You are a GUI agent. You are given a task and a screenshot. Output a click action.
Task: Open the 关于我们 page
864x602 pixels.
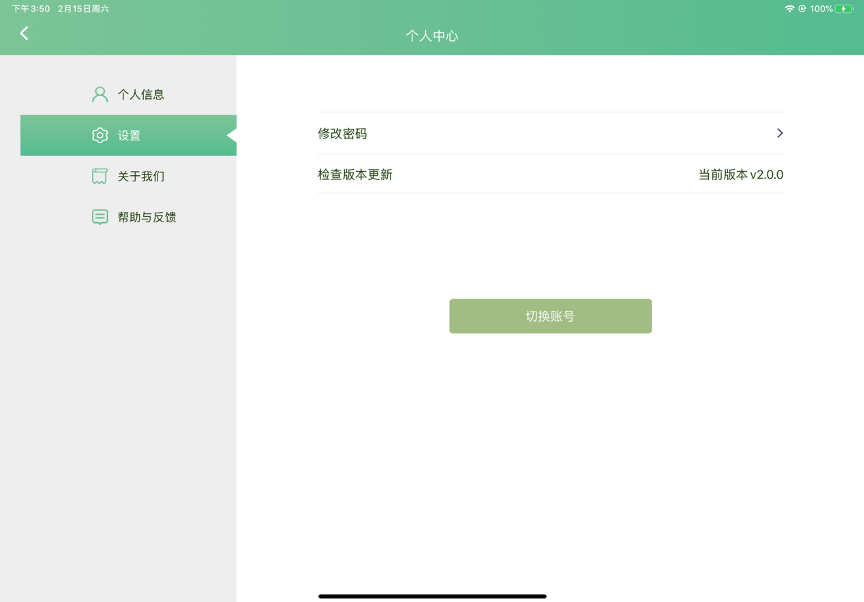tap(128, 176)
